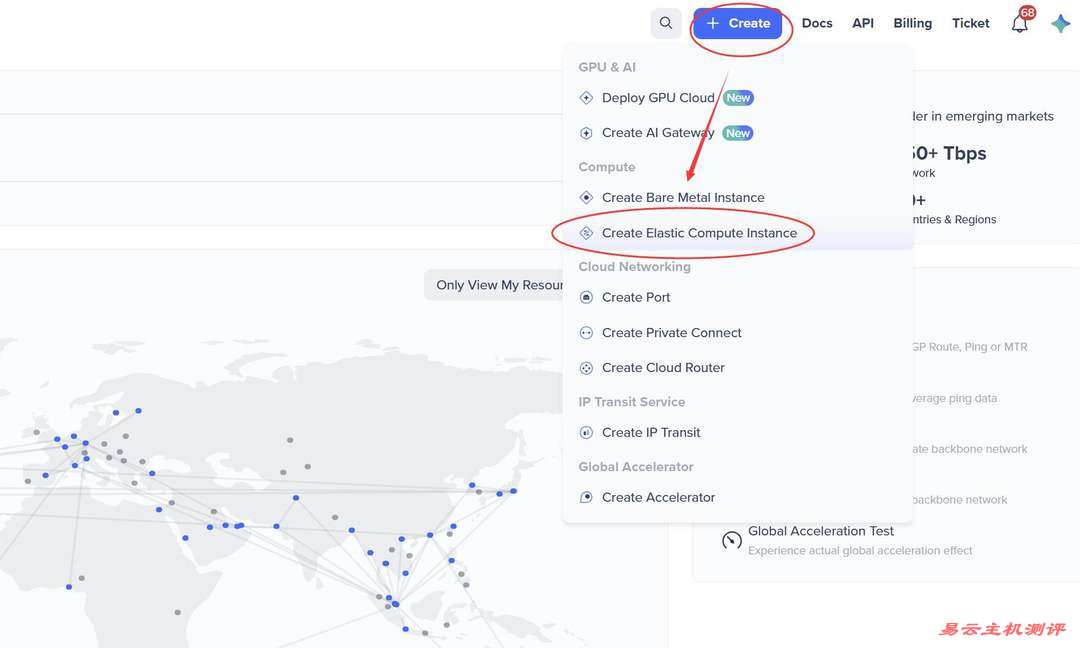Click the Create Accelerator icon
1080x648 pixels.
[x=587, y=497]
